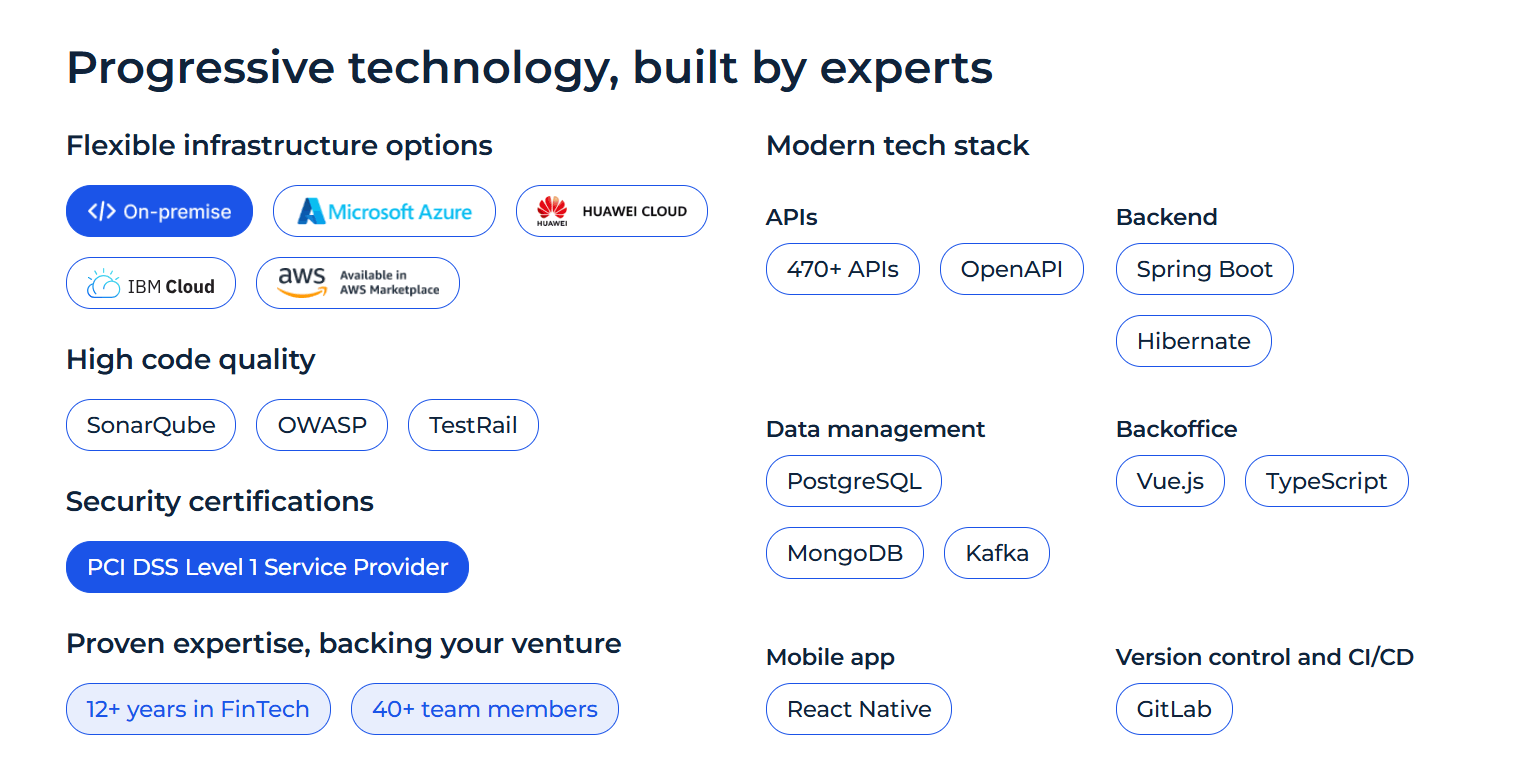Click PCI DSS Level 1 Service Provider

click(267, 567)
